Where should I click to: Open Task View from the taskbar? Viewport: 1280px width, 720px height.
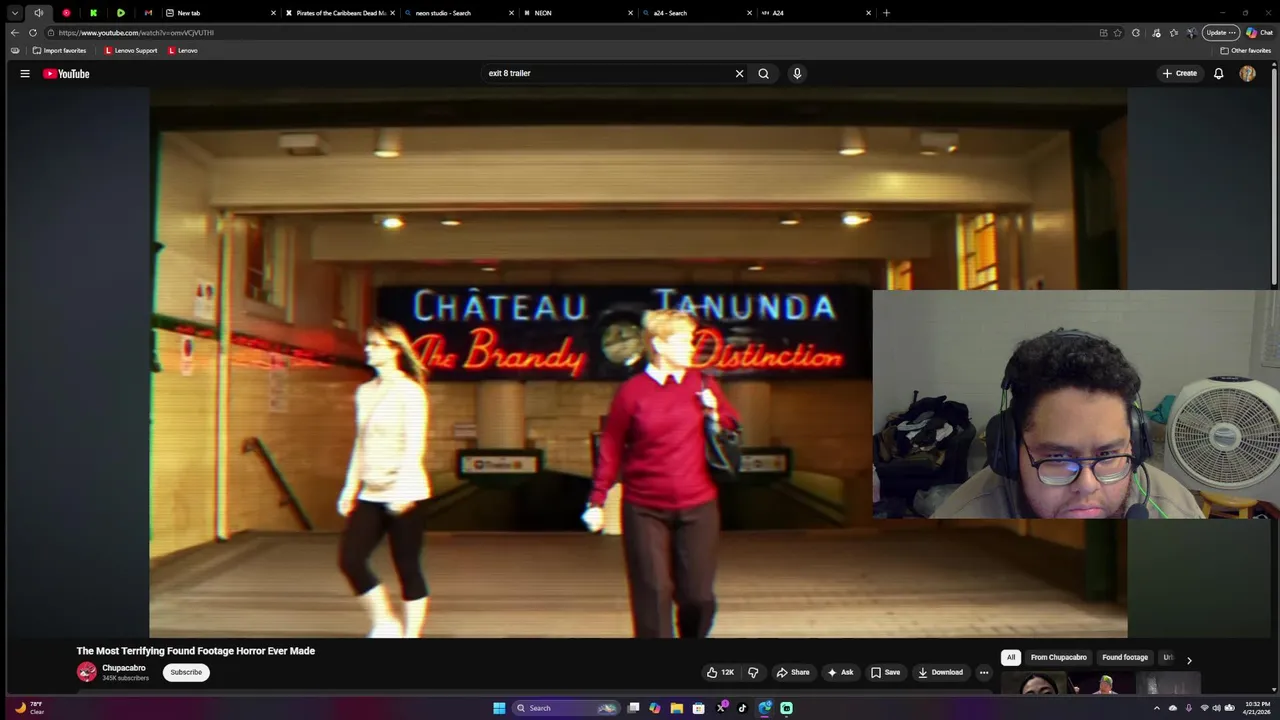click(633, 708)
